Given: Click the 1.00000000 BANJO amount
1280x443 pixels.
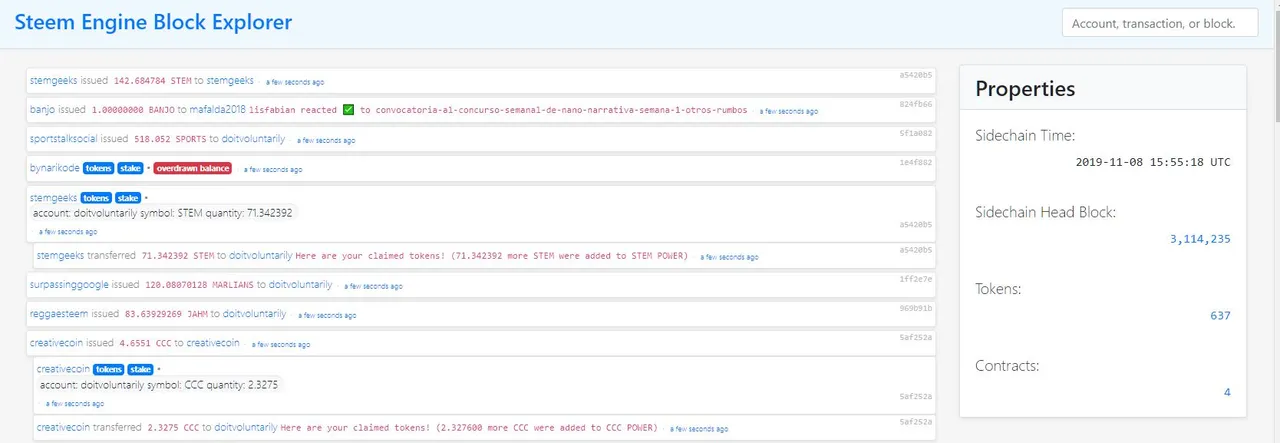Looking at the screenshot, I should tap(133, 110).
